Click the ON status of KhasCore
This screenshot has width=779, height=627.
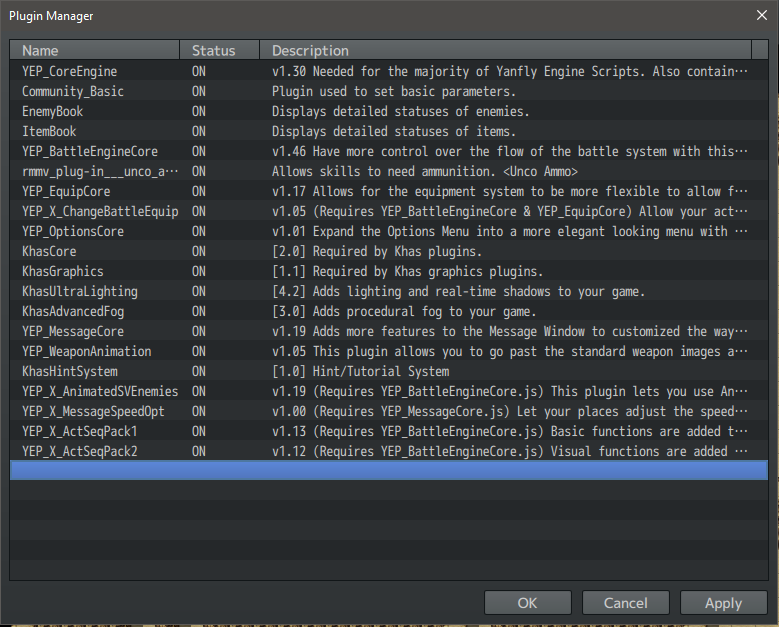click(199, 251)
